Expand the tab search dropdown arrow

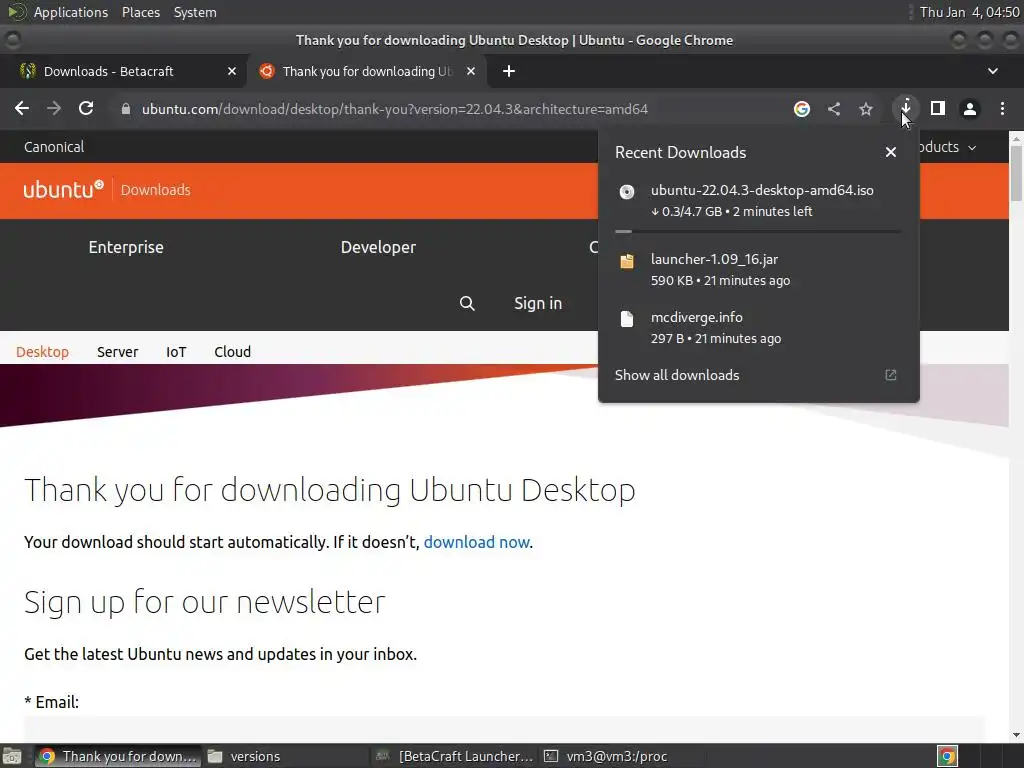[993, 71]
